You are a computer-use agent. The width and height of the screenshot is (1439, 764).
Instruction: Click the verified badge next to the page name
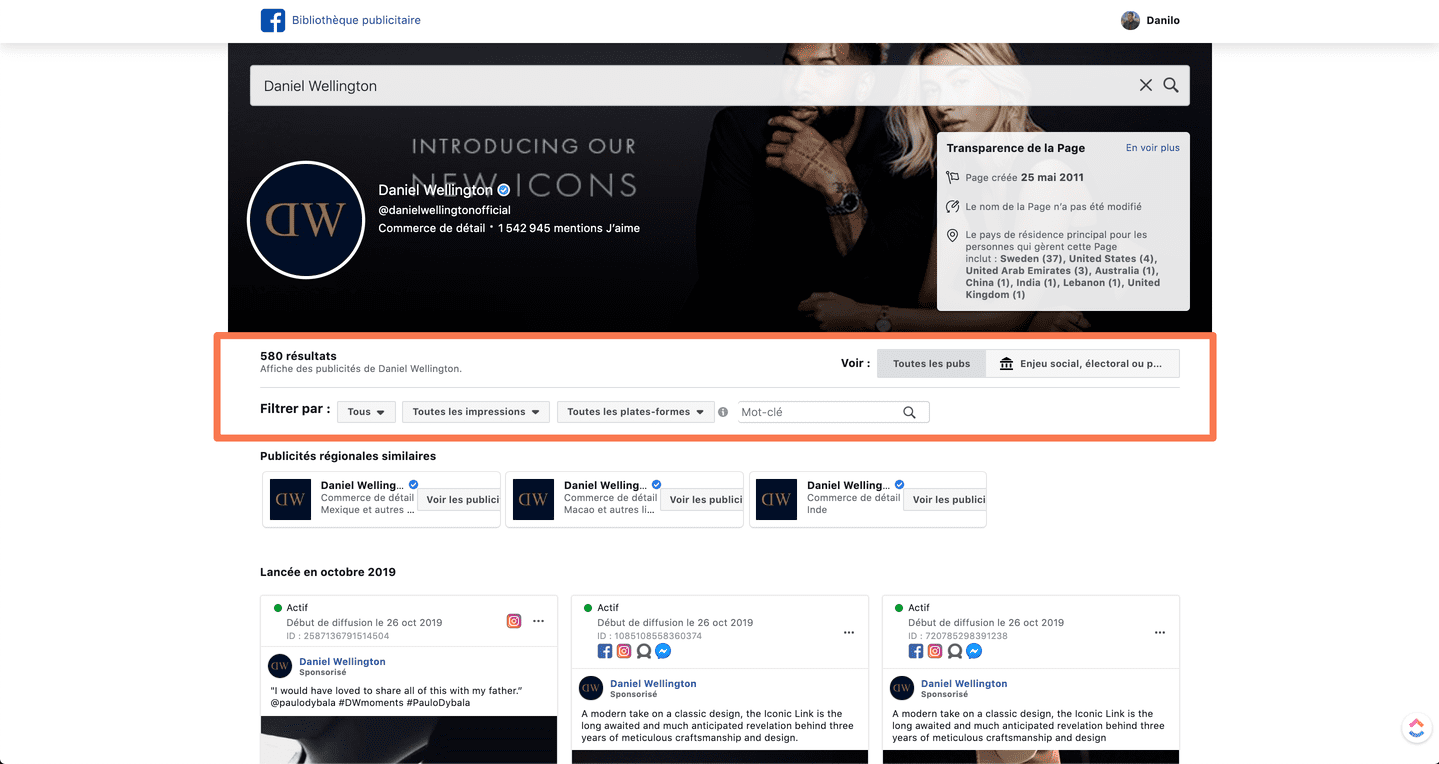[504, 190]
